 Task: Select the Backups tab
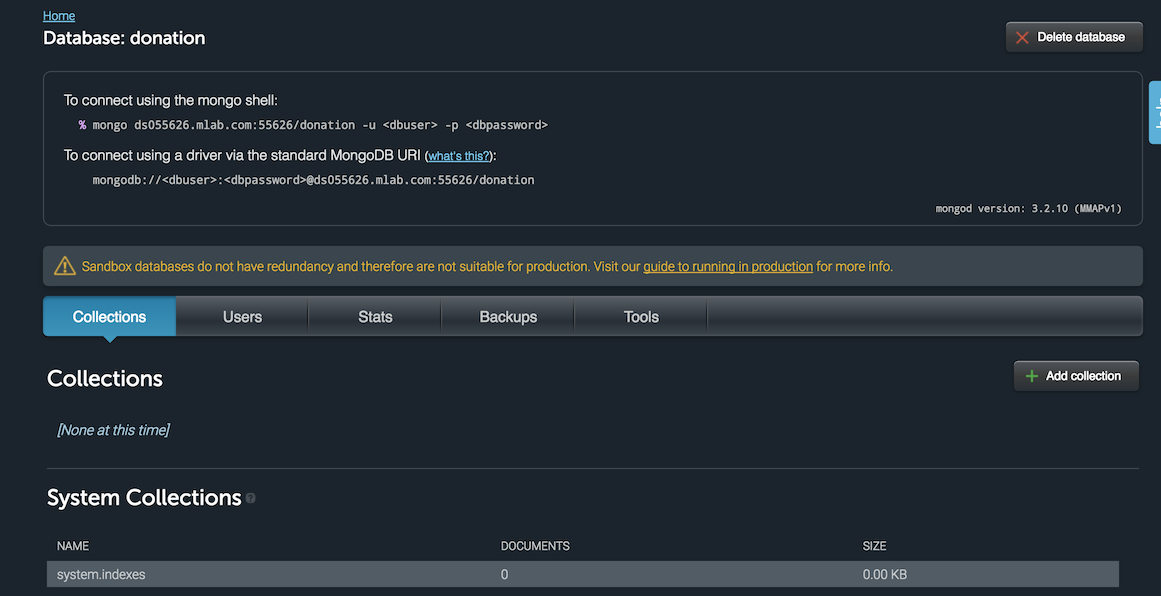(508, 317)
